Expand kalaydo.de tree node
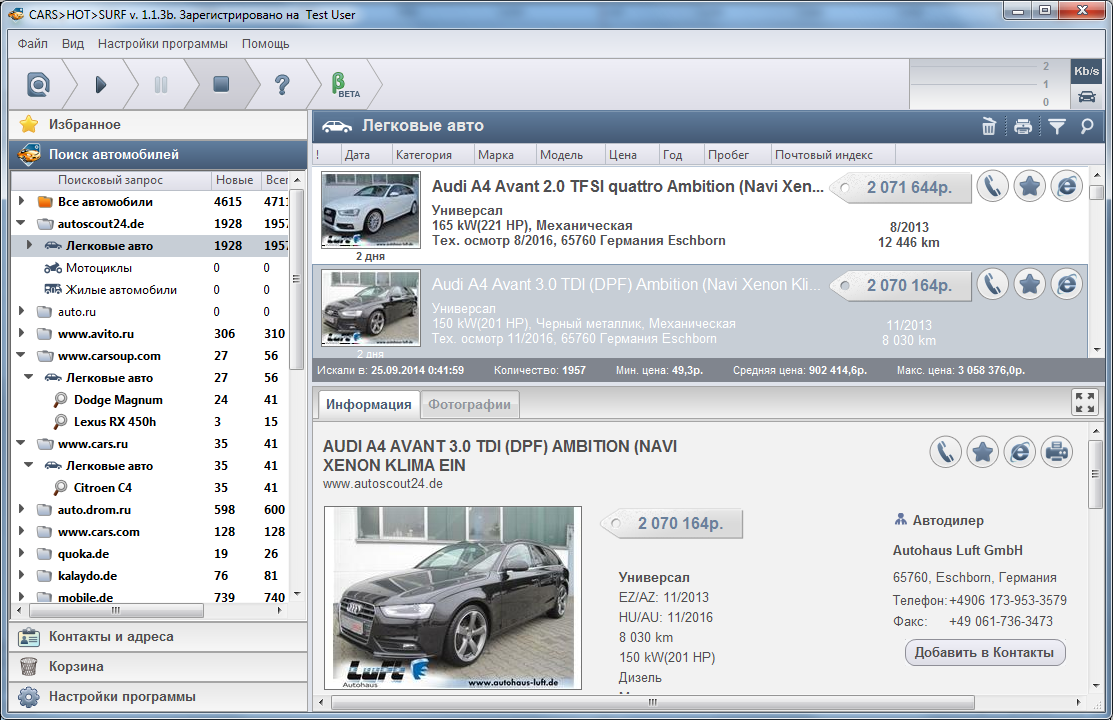 coord(21,575)
